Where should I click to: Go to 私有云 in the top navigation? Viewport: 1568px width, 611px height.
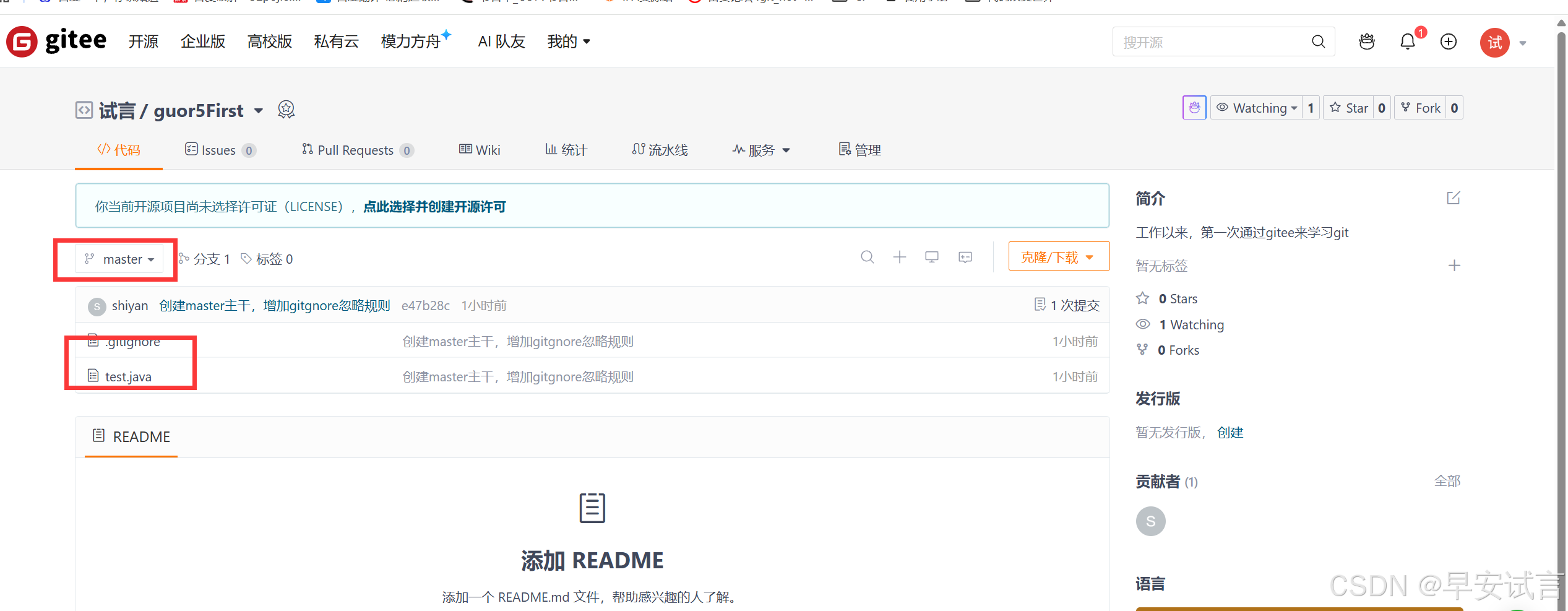coord(337,41)
